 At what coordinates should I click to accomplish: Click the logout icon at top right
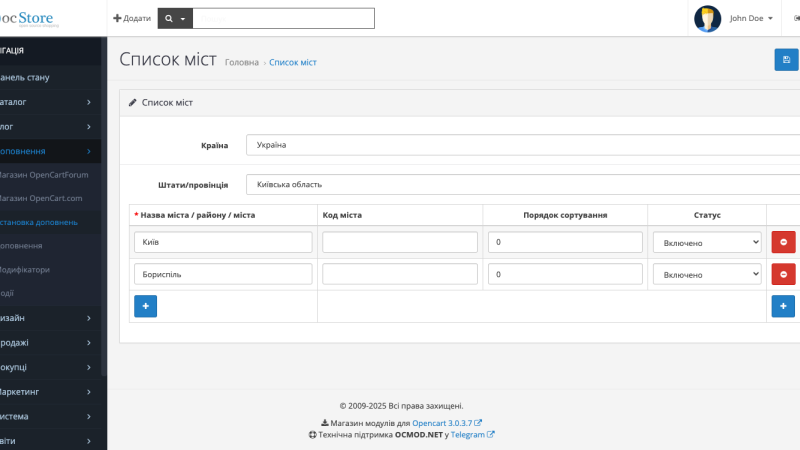coord(796,18)
